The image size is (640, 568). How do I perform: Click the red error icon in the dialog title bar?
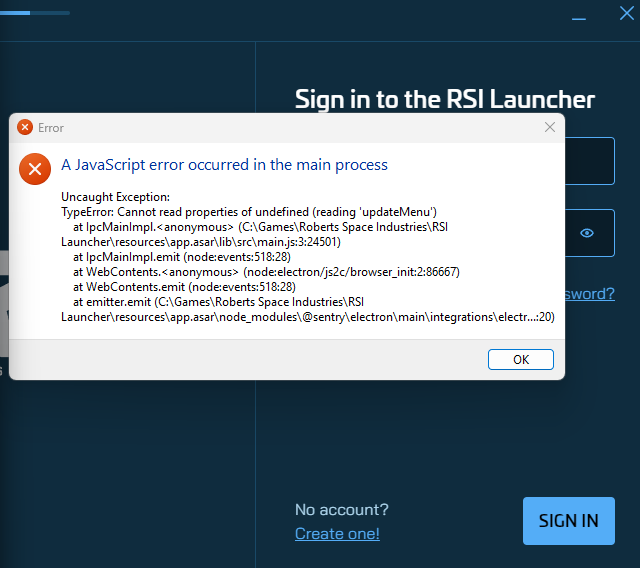25,127
